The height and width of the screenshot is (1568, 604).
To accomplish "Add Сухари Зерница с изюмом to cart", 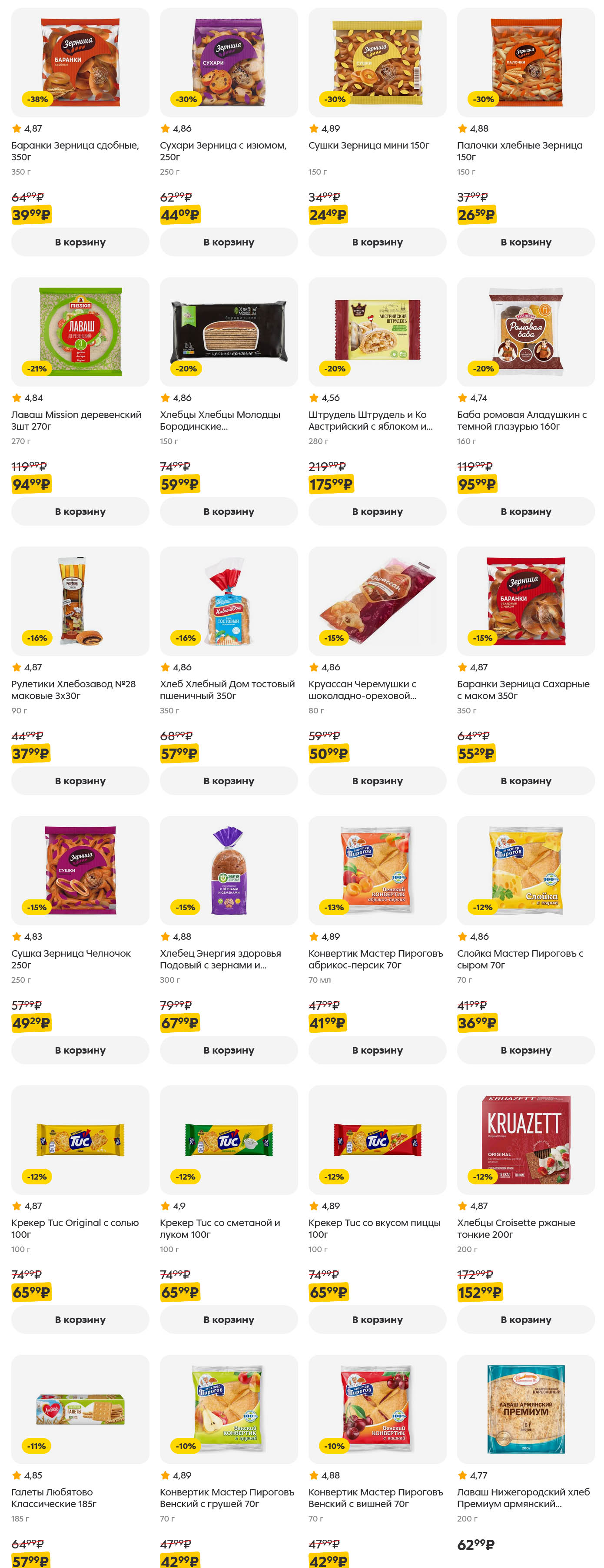I will tap(228, 242).
